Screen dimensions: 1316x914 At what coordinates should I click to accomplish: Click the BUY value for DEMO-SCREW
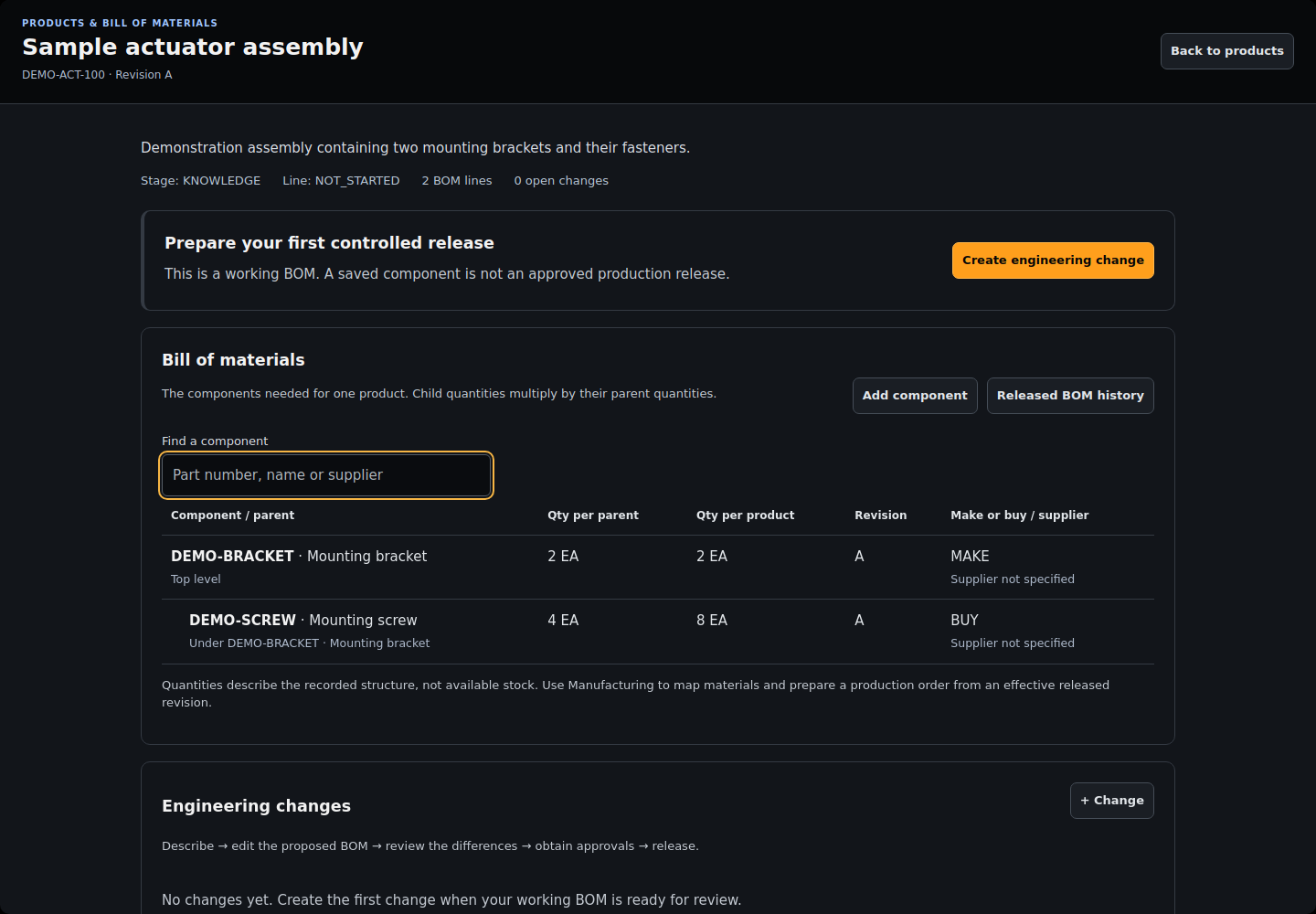pos(964,621)
